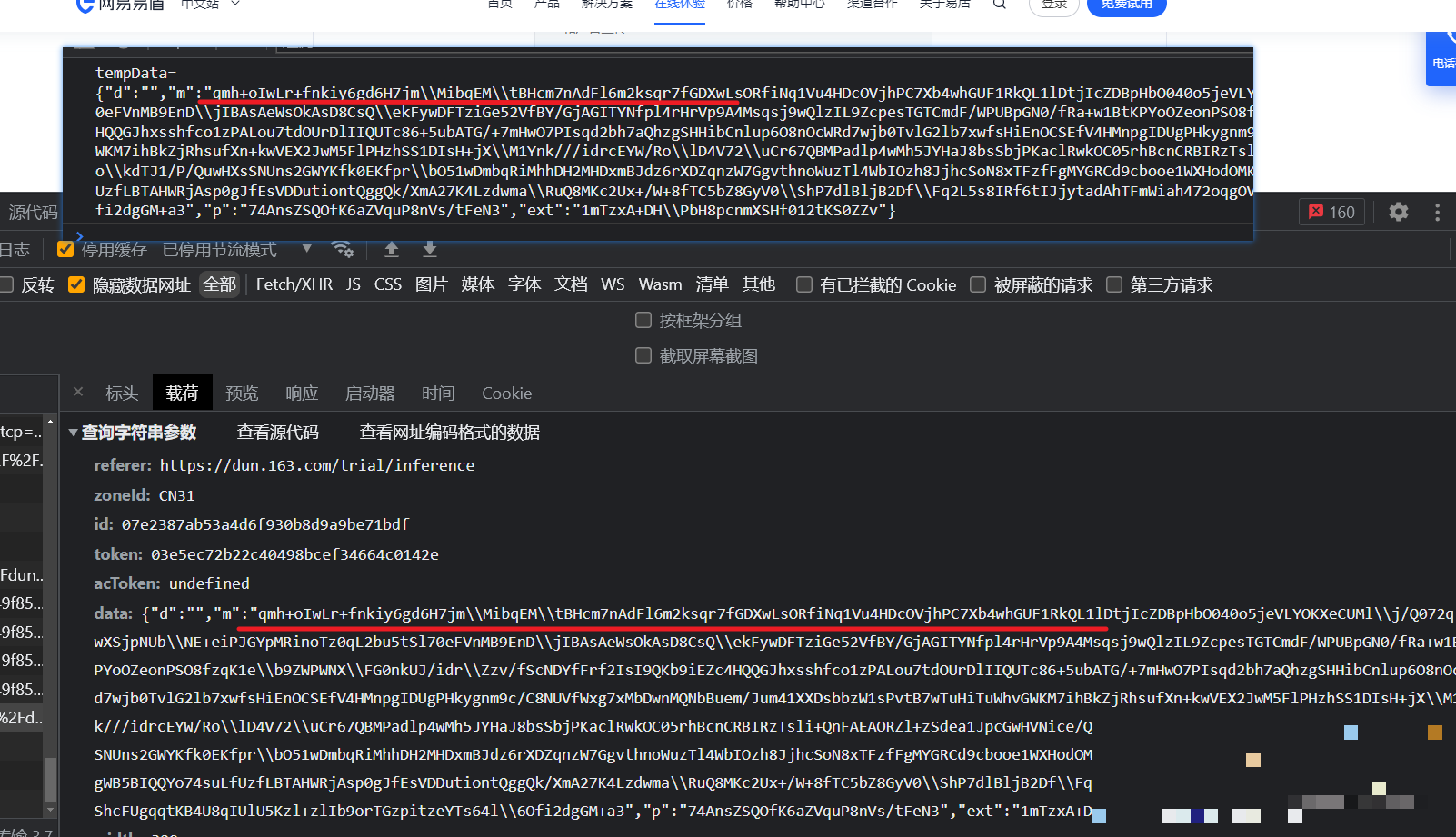
Task: Click the search magnifier on website header
Action: coord(999,5)
